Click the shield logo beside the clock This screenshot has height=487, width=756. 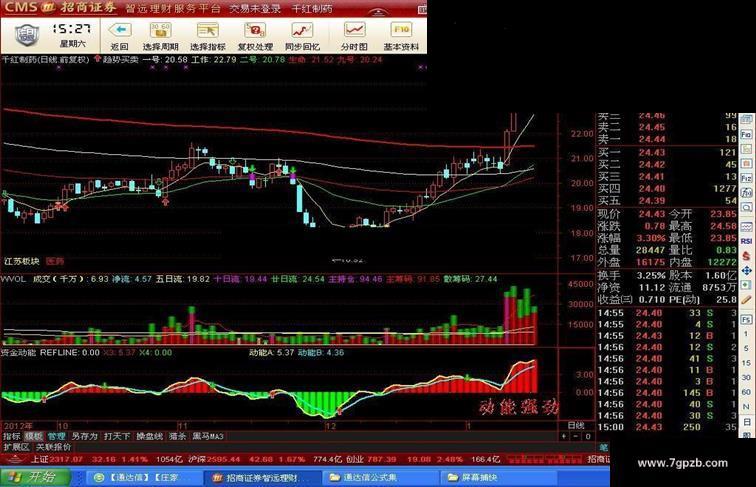[27, 35]
